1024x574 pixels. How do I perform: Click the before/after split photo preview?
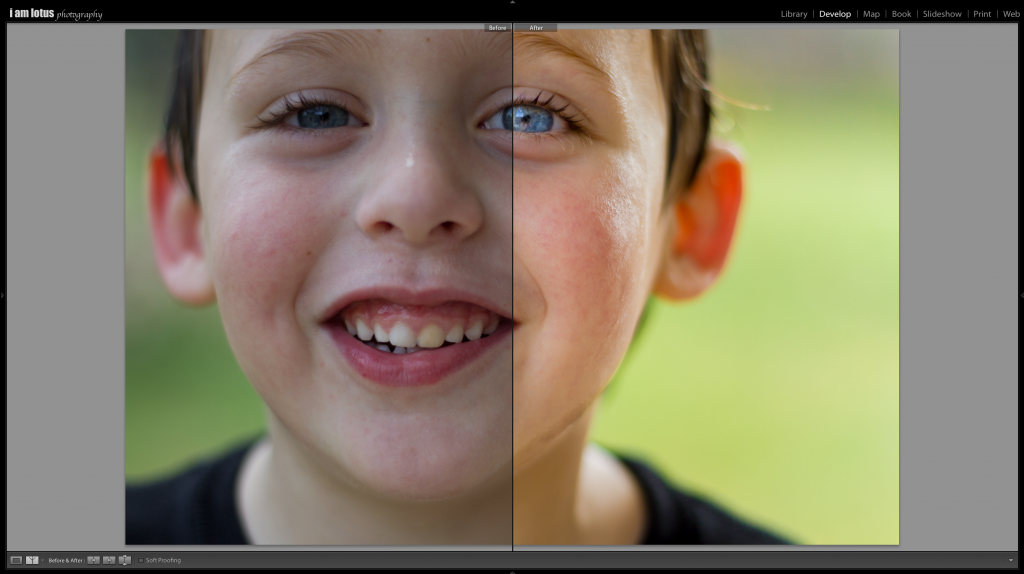[x=512, y=287]
